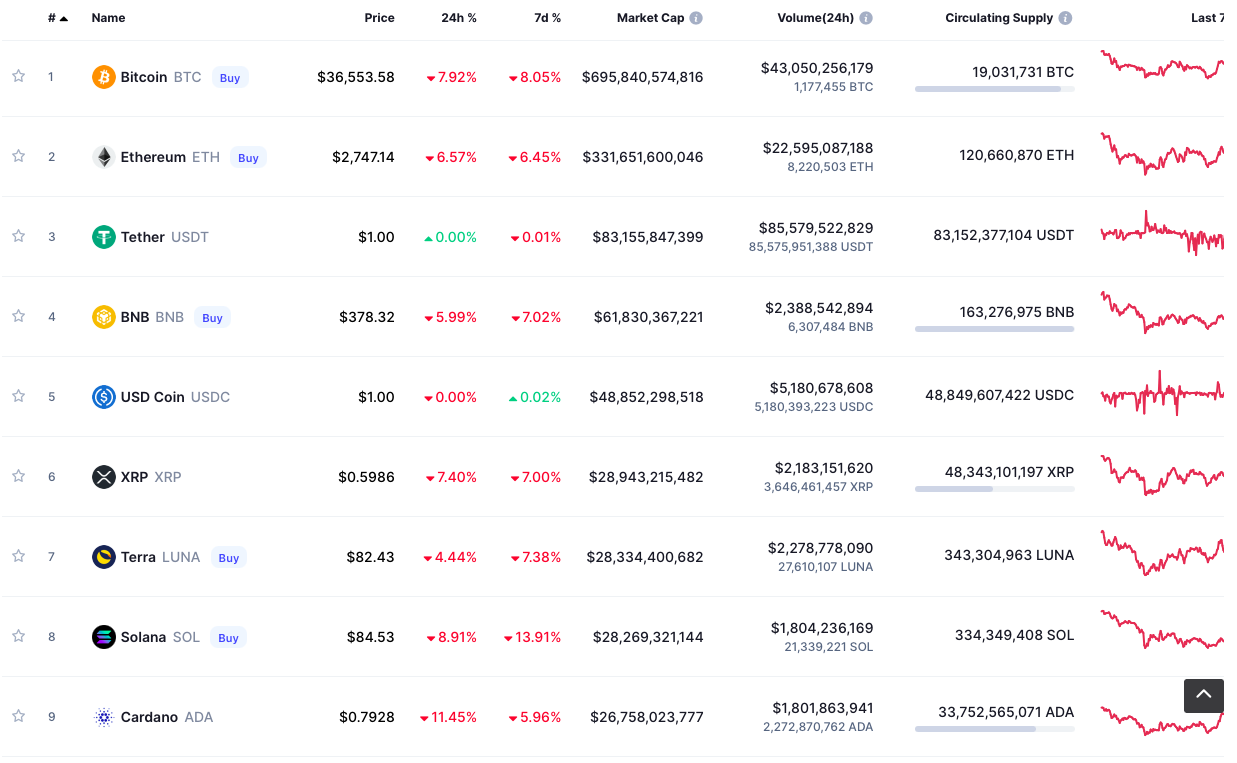Toggle watchlist star for USD Coin

pyautogui.click(x=18, y=396)
